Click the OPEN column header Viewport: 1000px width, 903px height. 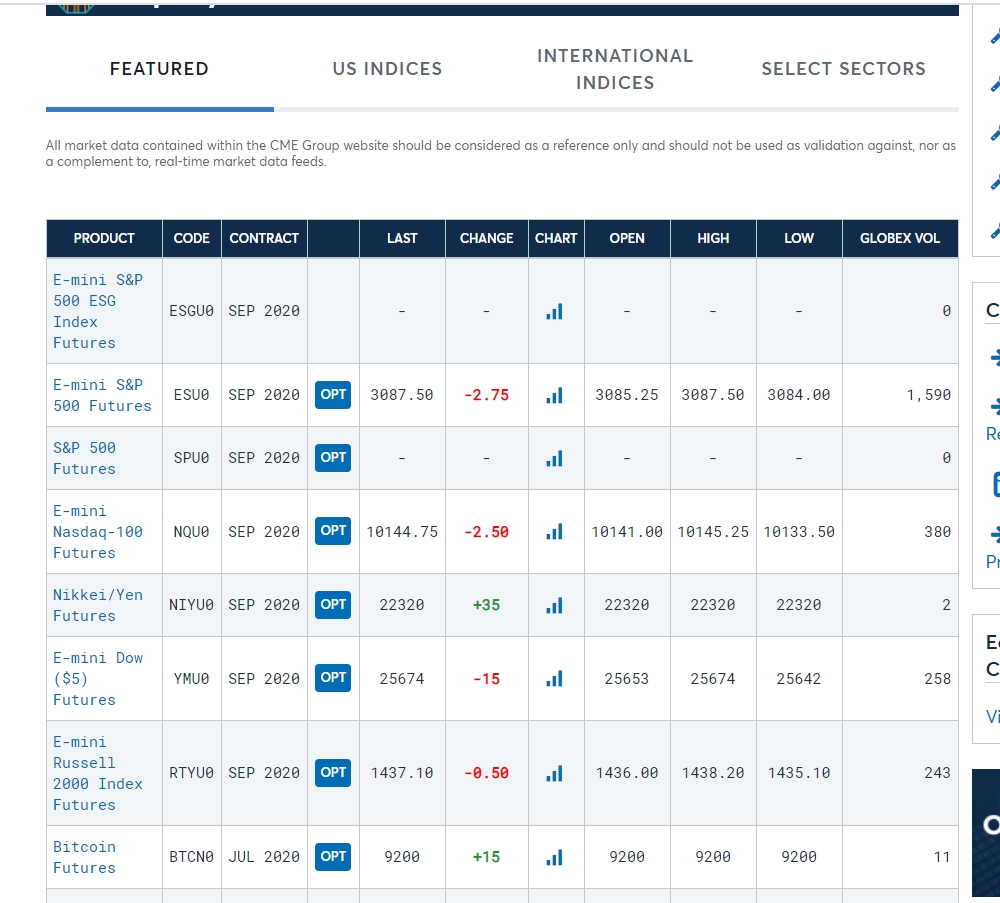pos(627,239)
